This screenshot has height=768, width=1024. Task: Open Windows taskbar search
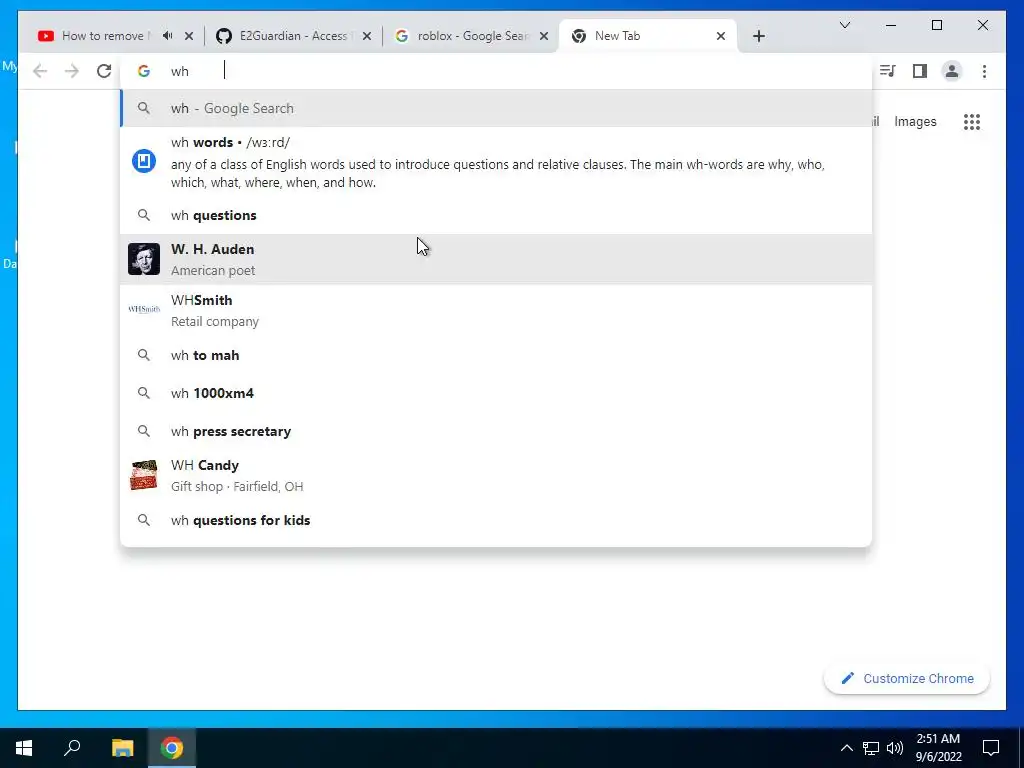72,748
